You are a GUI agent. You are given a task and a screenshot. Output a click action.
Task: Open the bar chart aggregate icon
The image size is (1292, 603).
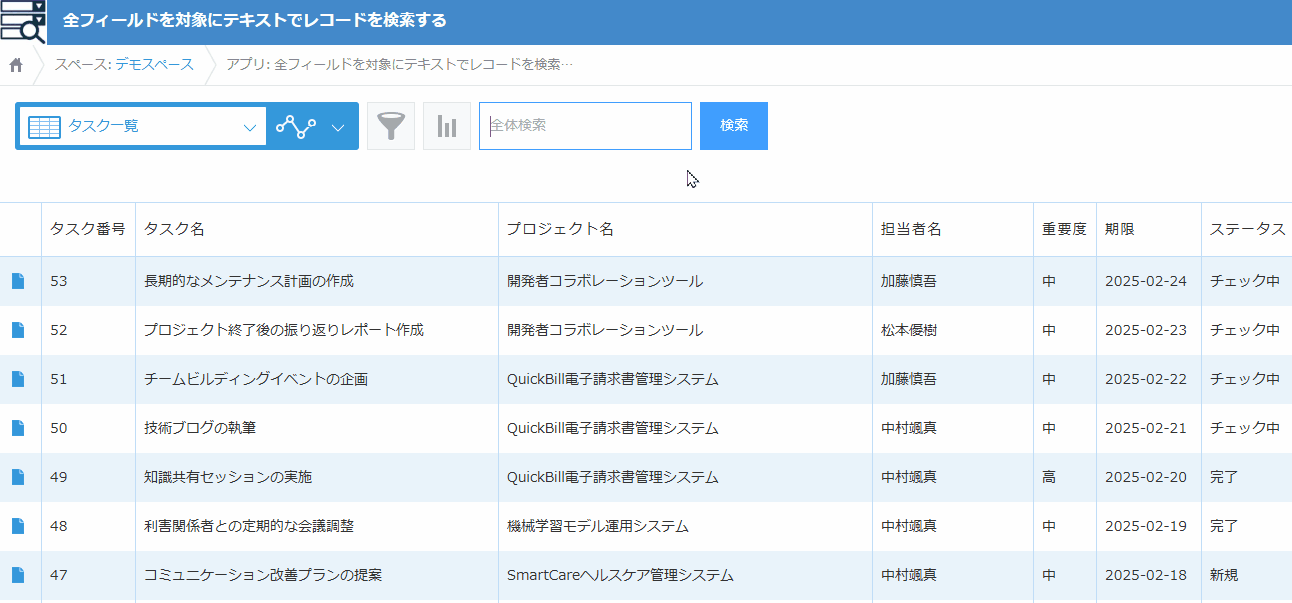click(447, 126)
